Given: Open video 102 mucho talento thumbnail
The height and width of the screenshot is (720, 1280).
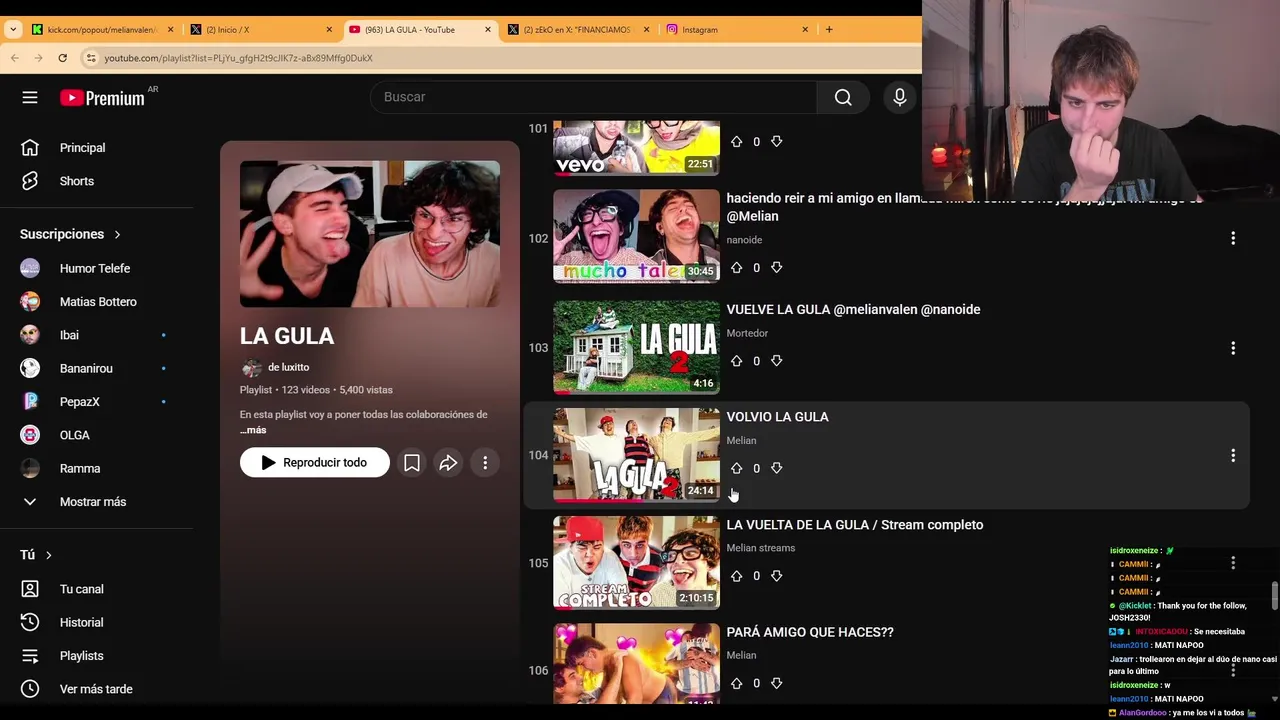Looking at the screenshot, I should point(636,237).
